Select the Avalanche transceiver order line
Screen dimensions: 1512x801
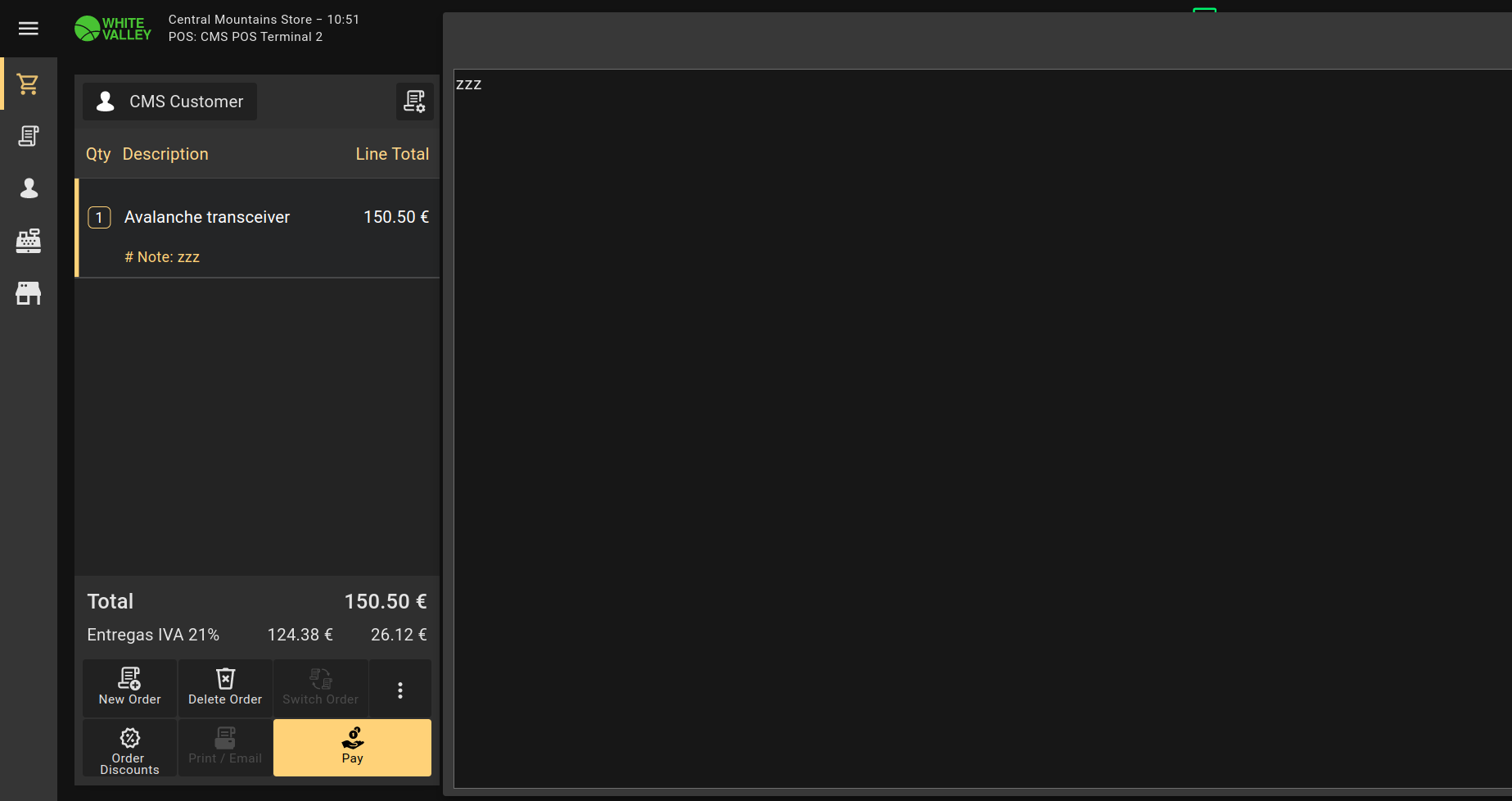point(246,217)
